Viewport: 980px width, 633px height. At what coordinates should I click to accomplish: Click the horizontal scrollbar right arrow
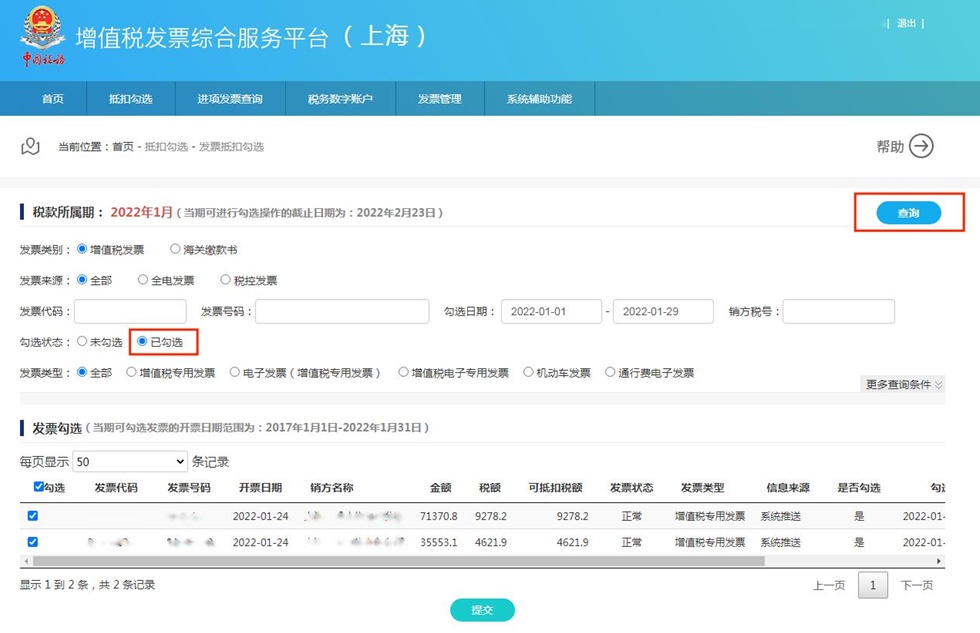[x=938, y=562]
